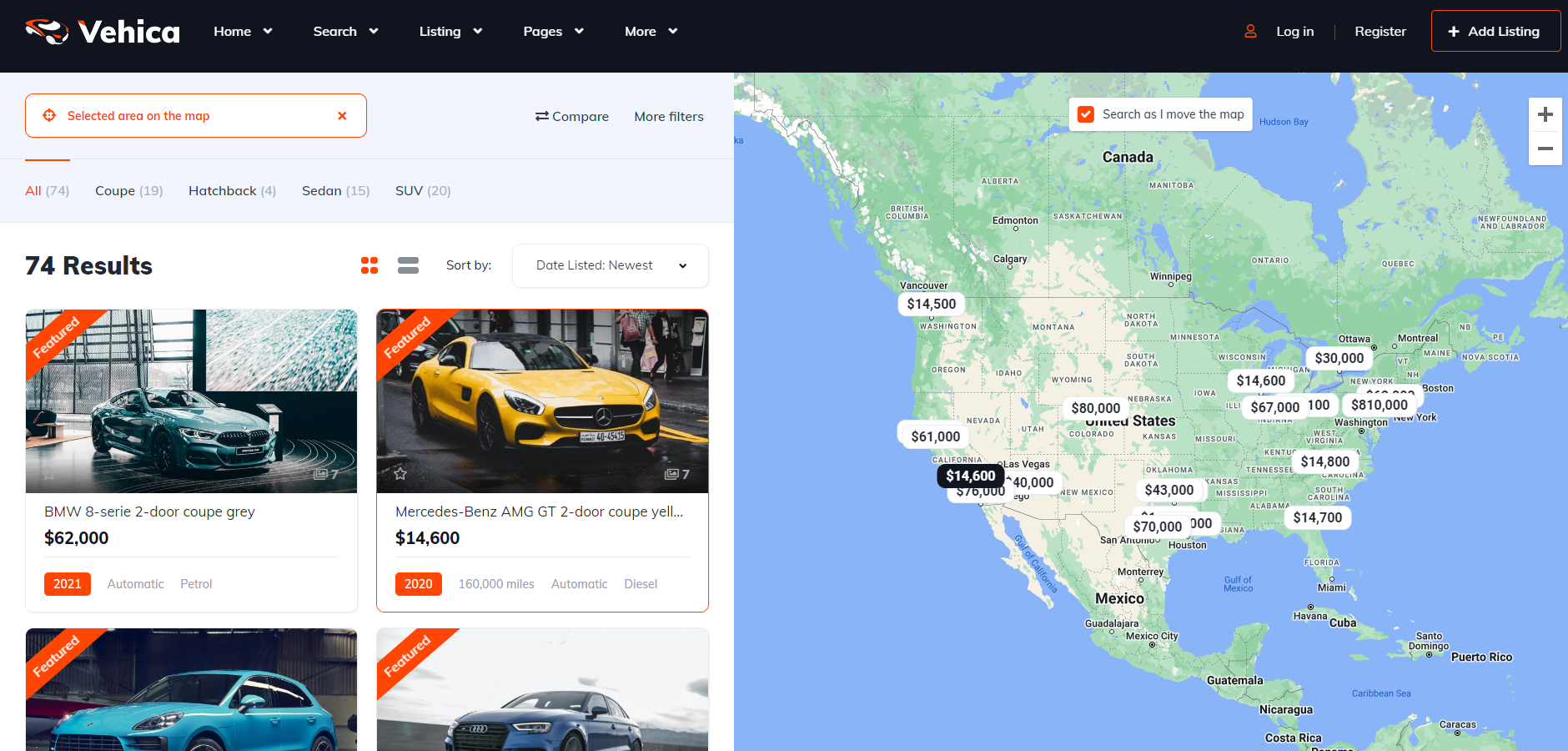Screen dimensions: 1568x751
Task: Select the Coupe category tab
Action: click(x=128, y=191)
